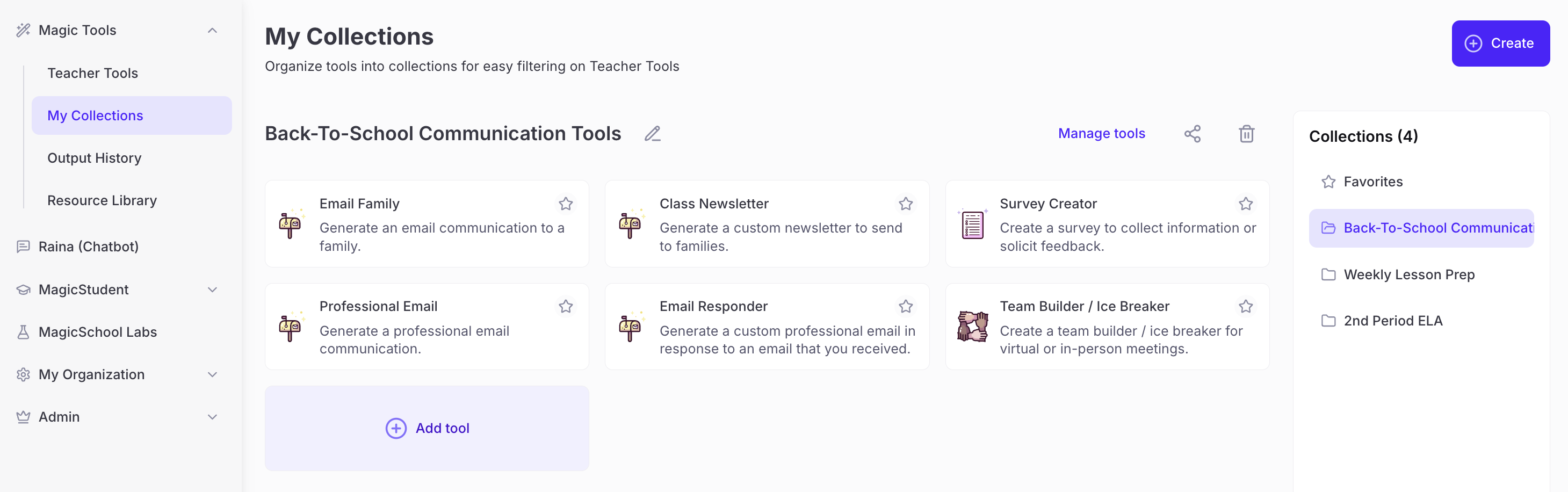Share the collection via share icon
Viewport: 1568px width, 492px height.
[1193, 133]
